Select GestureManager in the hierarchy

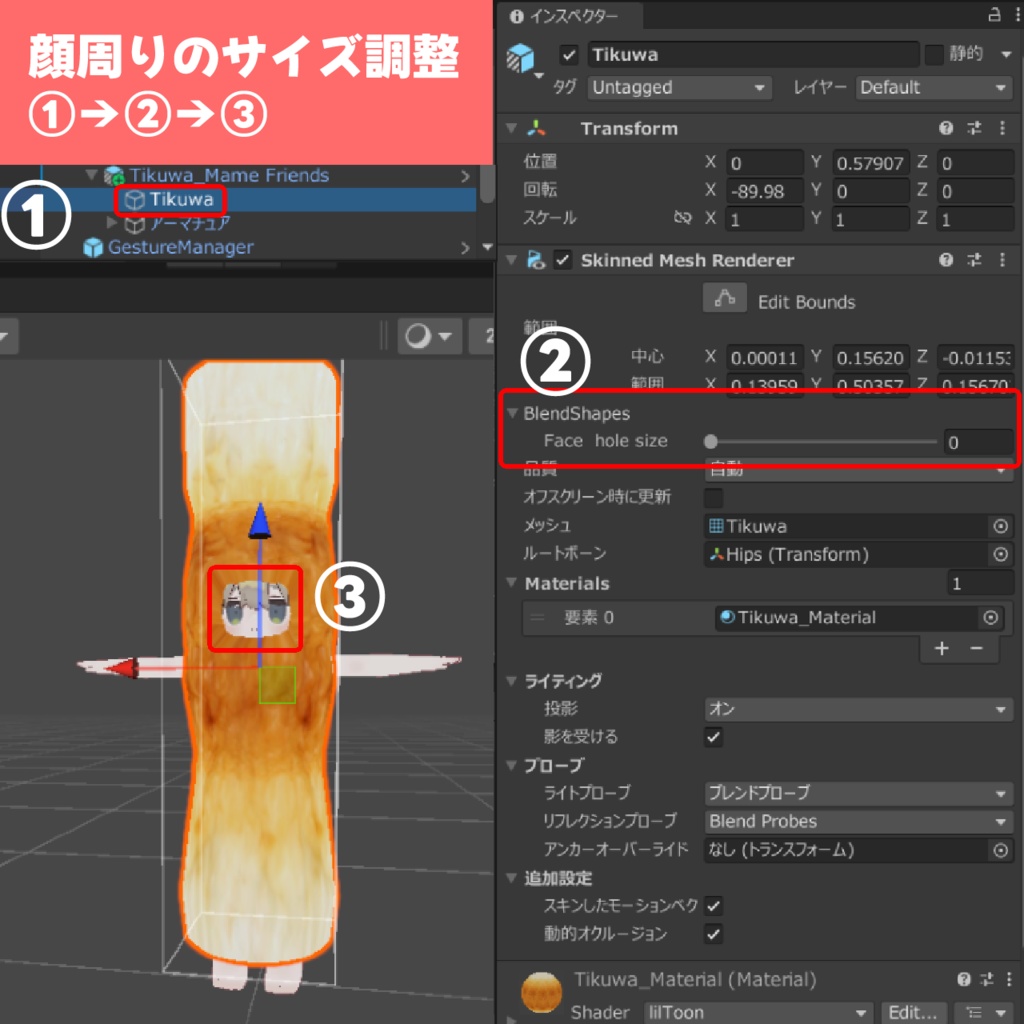coord(180,248)
